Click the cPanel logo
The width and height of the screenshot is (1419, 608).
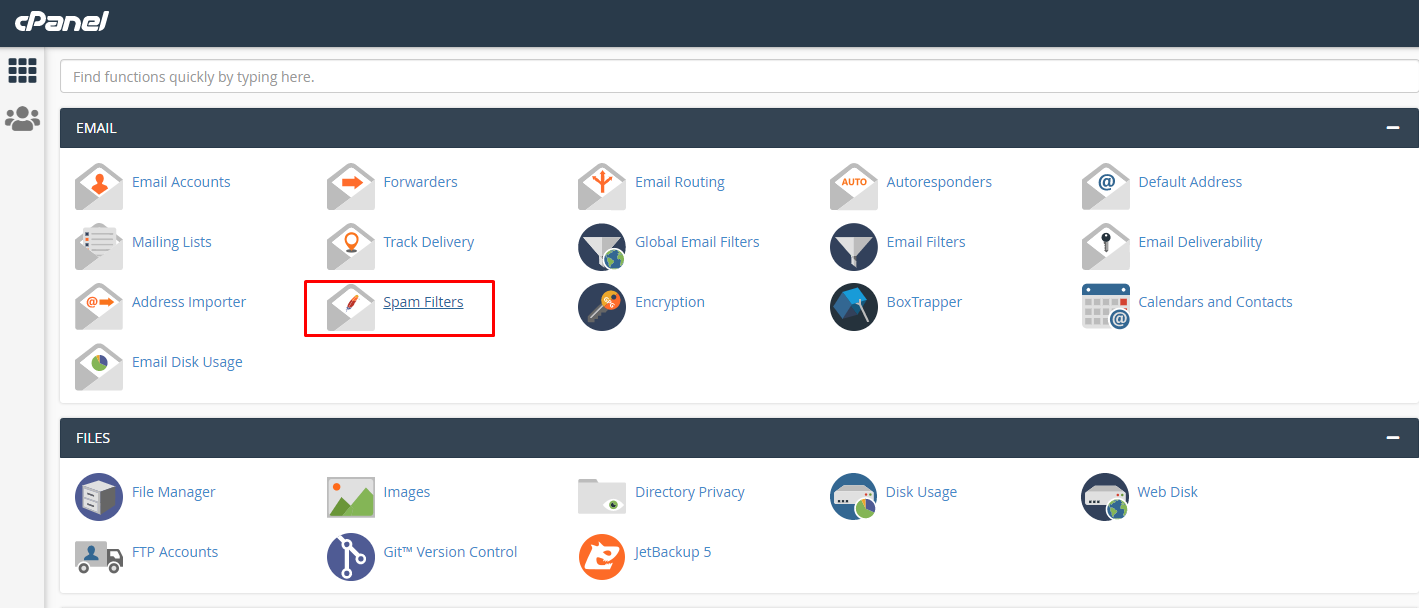pyautogui.click(x=62, y=21)
